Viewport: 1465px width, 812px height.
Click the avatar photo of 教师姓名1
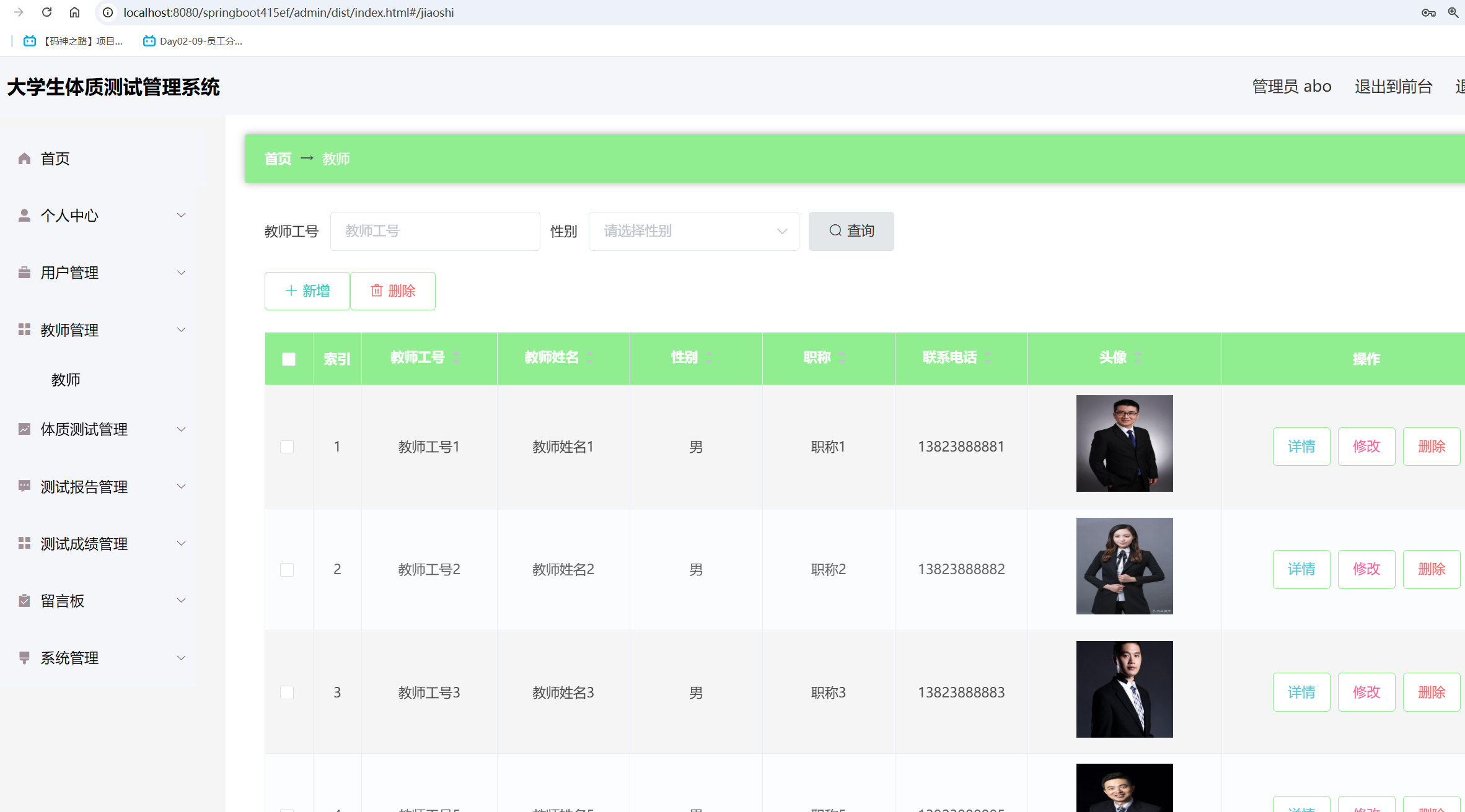[x=1124, y=443]
